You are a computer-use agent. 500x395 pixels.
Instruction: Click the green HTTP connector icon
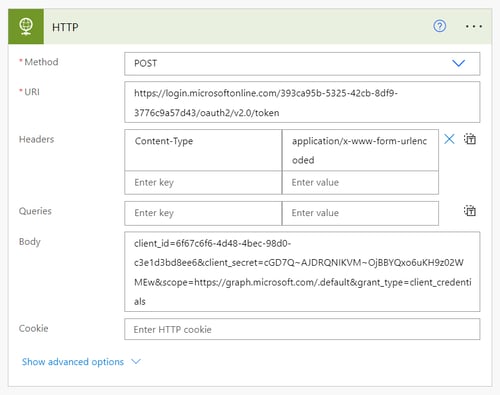coord(26,26)
